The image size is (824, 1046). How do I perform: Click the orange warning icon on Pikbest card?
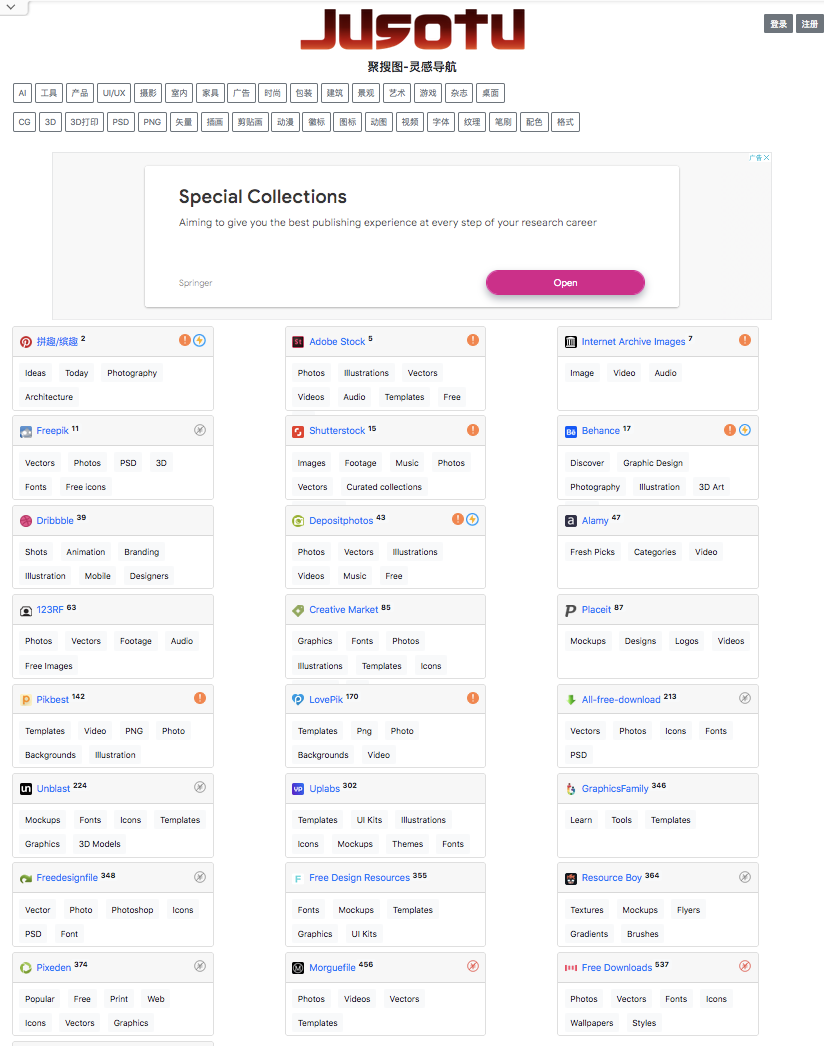click(x=199, y=698)
